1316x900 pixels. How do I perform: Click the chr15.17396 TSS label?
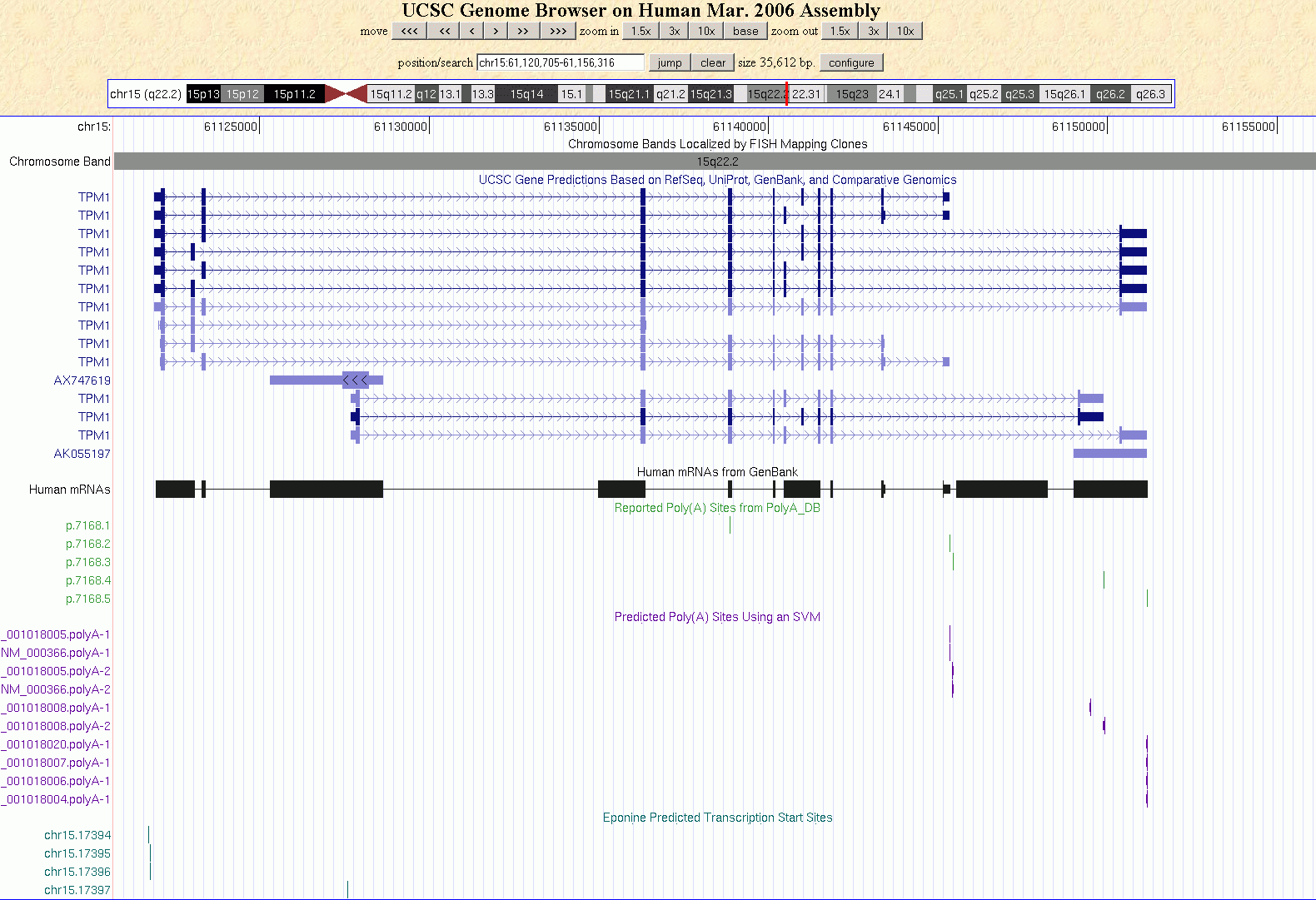(77, 872)
